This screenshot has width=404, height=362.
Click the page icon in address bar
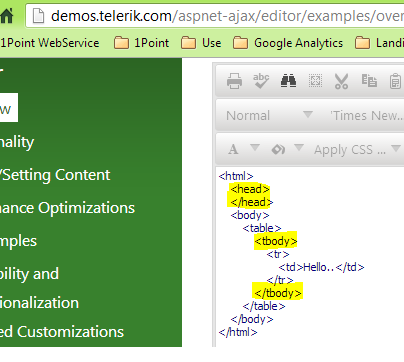38,16
